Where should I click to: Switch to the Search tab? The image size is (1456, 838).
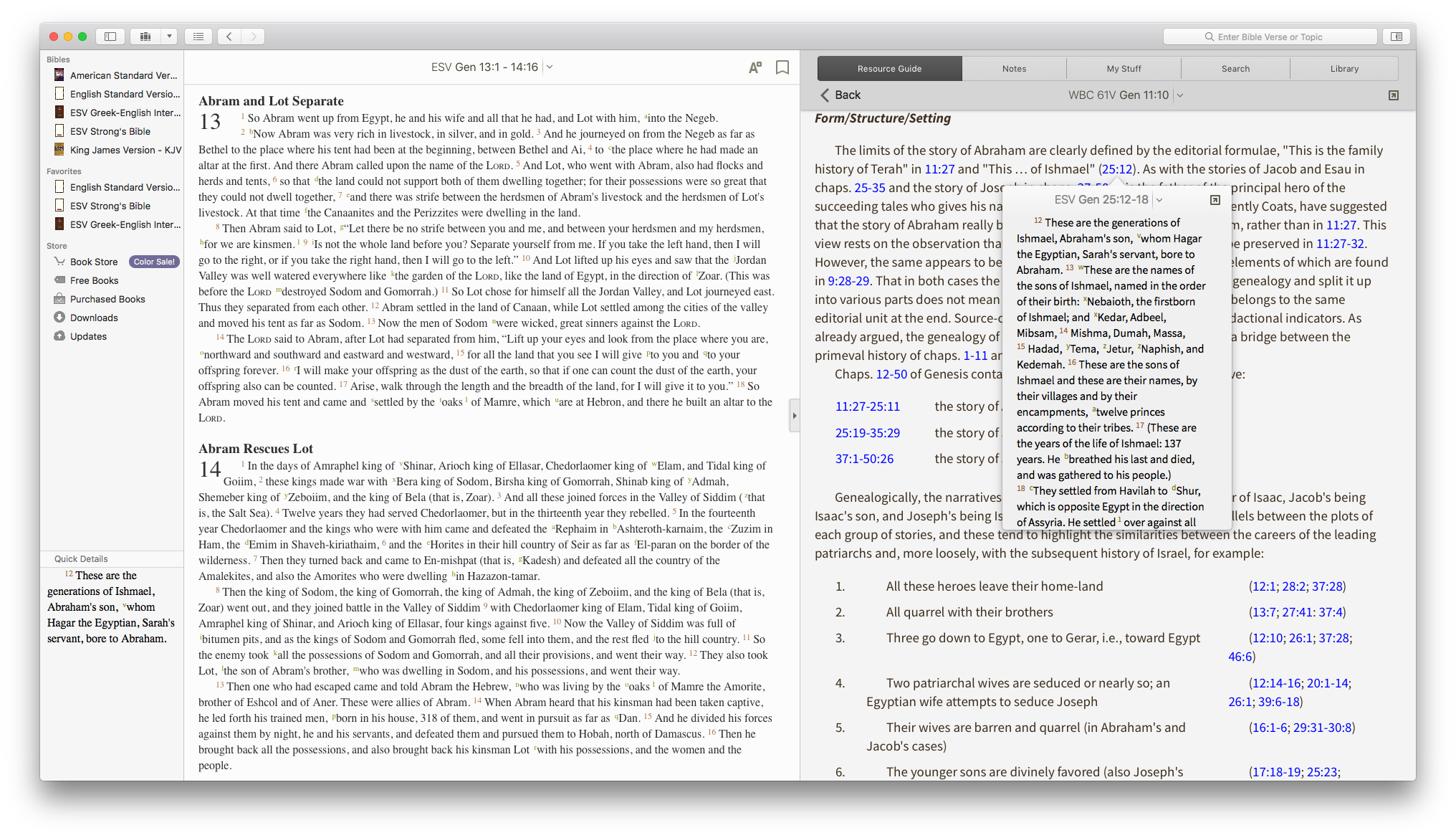point(1235,69)
